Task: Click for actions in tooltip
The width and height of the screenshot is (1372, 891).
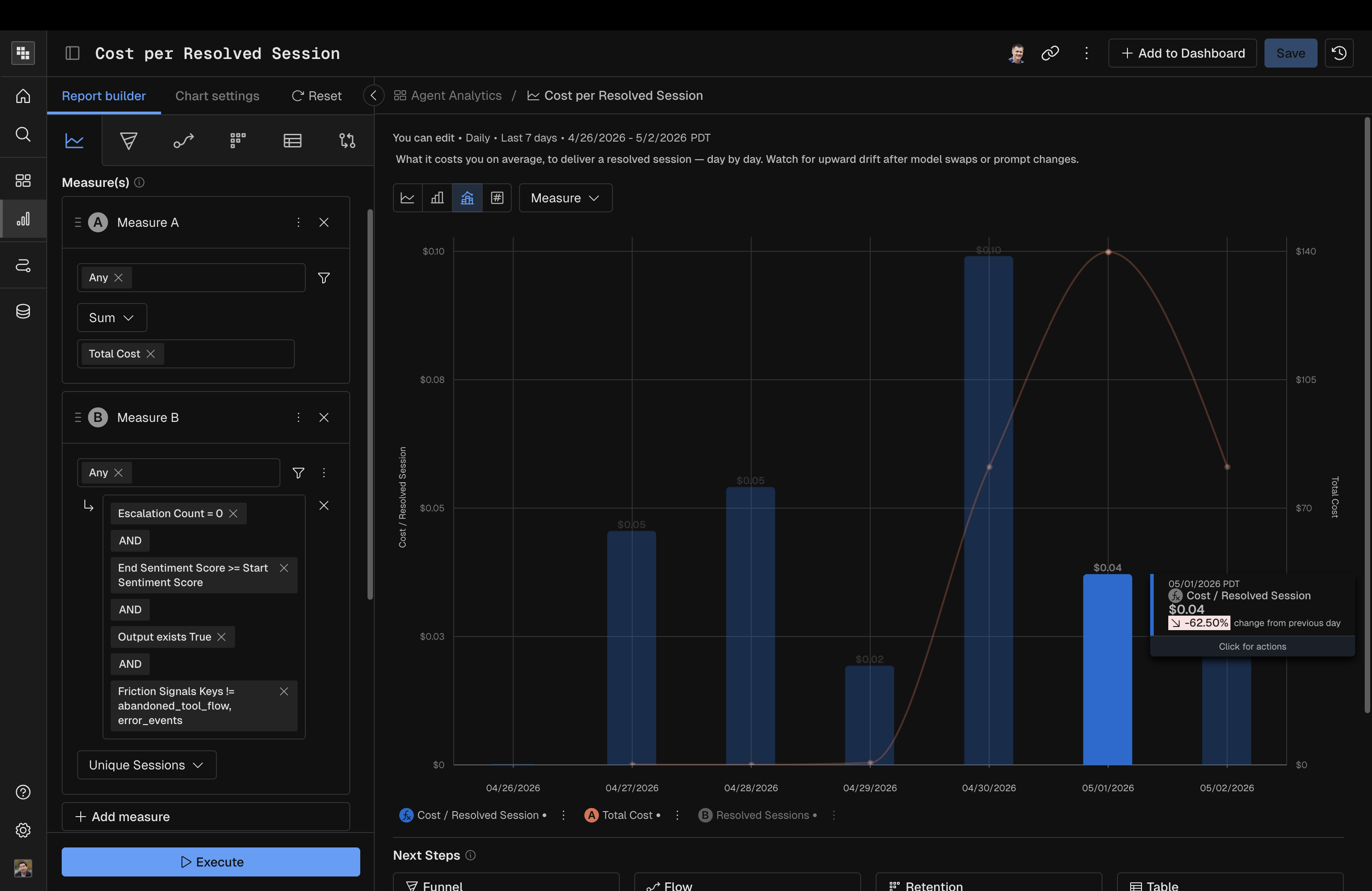Action: (x=1252, y=646)
